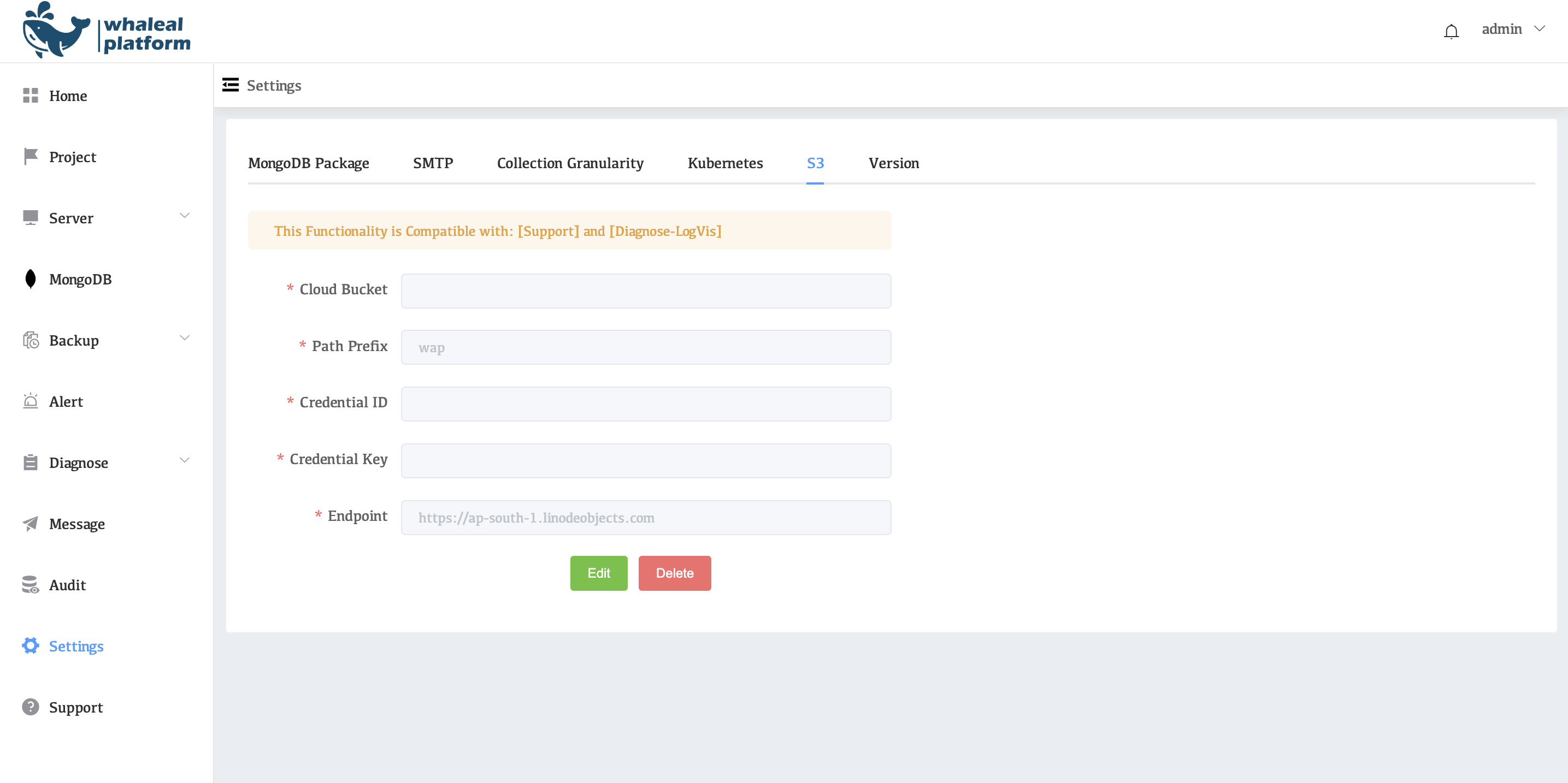
Task: Click the Cloud Bucket input field
Action: click(646, 291)
